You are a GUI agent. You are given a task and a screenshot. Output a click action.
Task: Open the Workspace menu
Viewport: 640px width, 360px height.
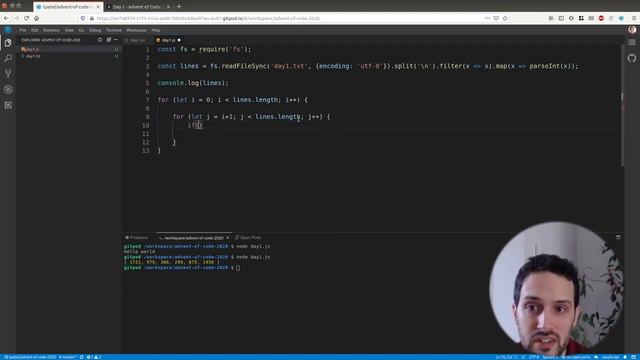[136, 30]
